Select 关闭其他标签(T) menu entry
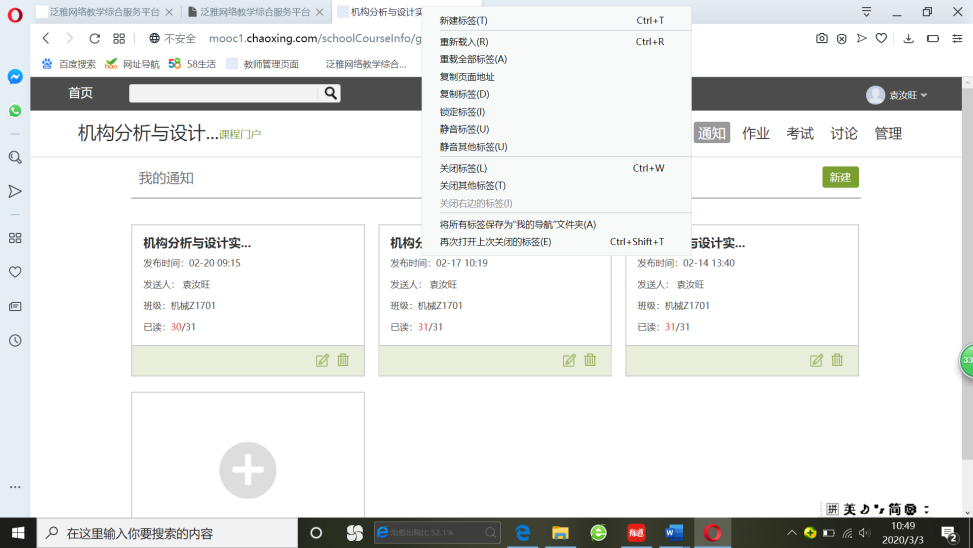Viewport: 973px width, 548px height. click(x=472, y=185)
